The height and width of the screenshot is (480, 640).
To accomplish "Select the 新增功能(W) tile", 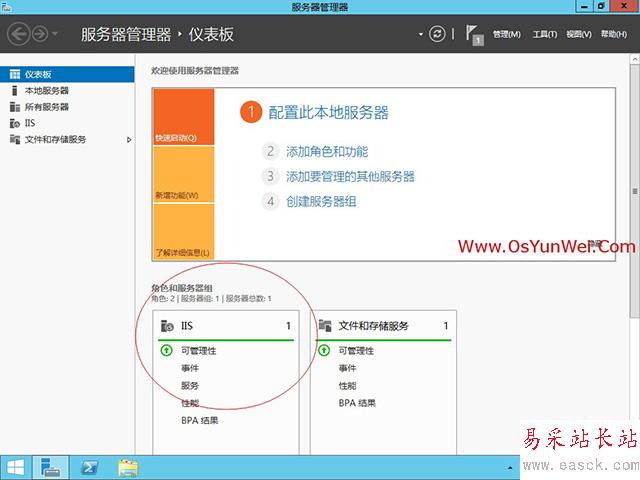I will point(183,174).
